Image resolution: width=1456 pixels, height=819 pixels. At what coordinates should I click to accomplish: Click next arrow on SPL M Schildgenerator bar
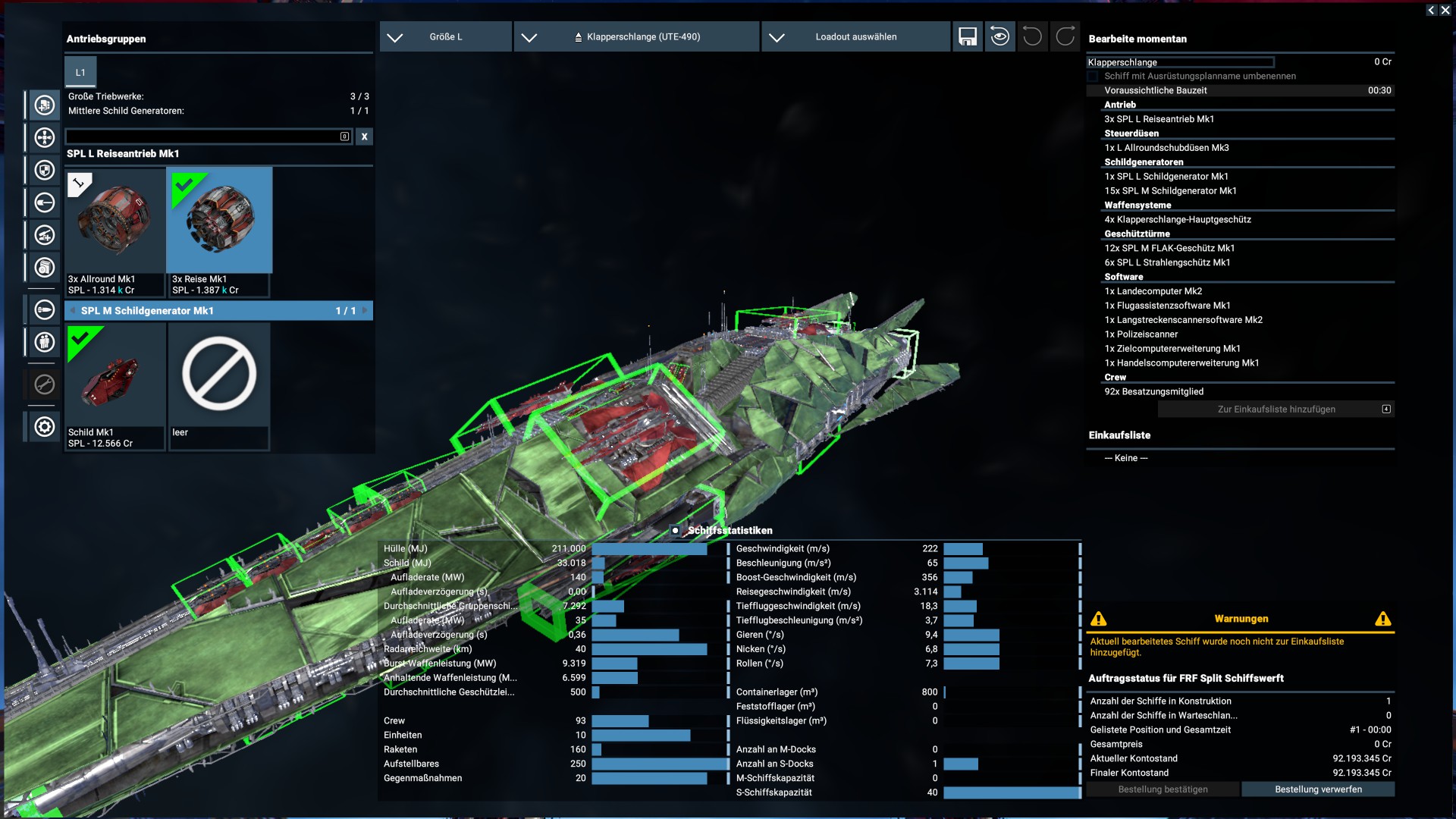[365, 311]
